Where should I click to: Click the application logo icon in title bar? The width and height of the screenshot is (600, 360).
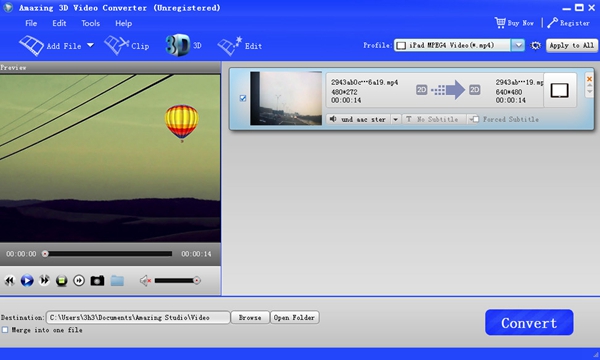[x=8, y=7]
